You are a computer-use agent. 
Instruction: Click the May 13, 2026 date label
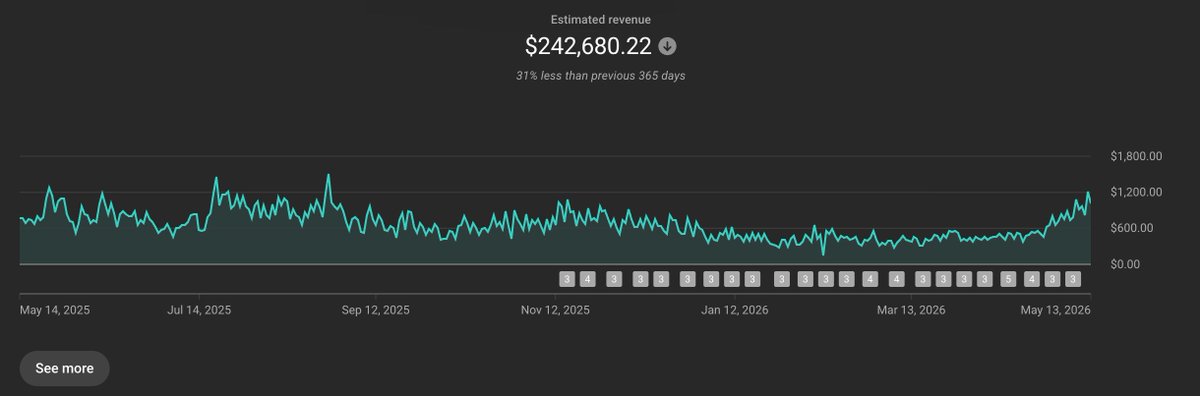(x=1055, y=310)
